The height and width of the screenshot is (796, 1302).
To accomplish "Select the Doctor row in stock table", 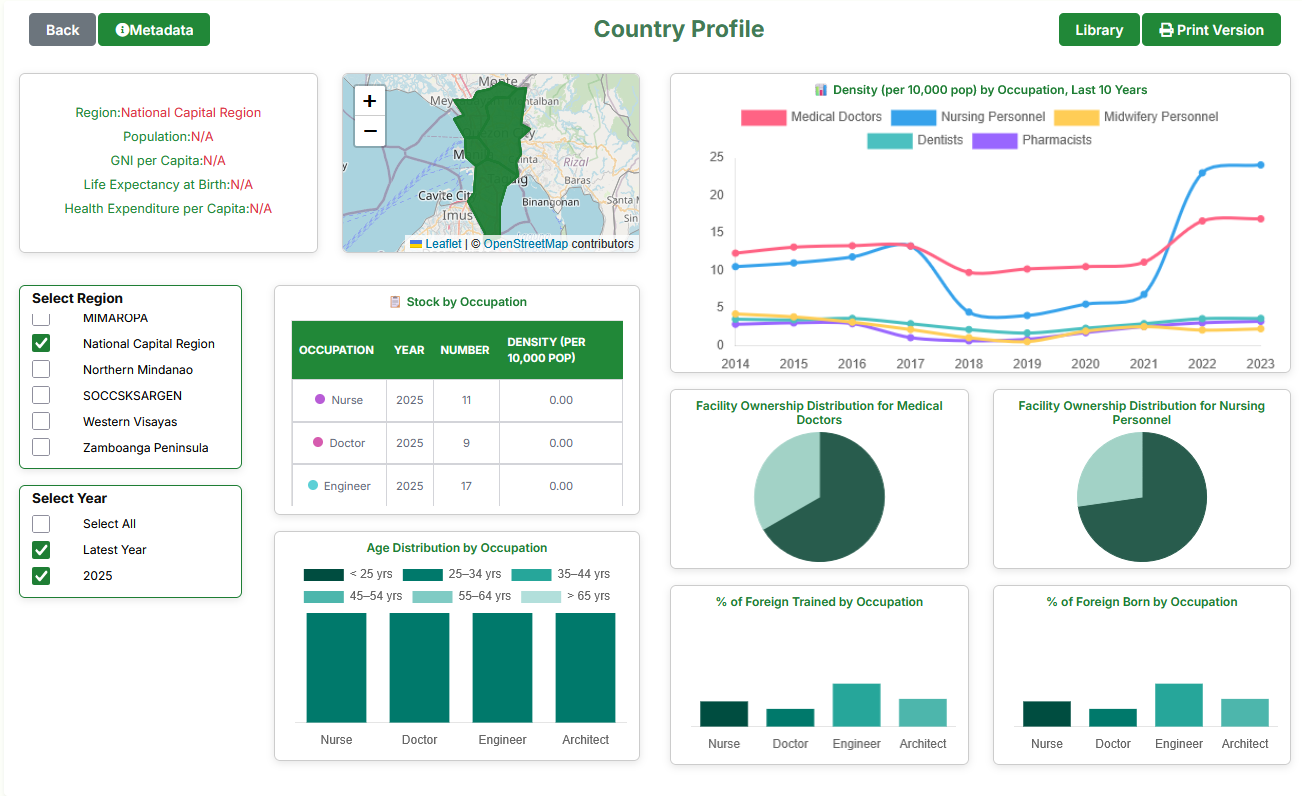I will tap(457, 443).
